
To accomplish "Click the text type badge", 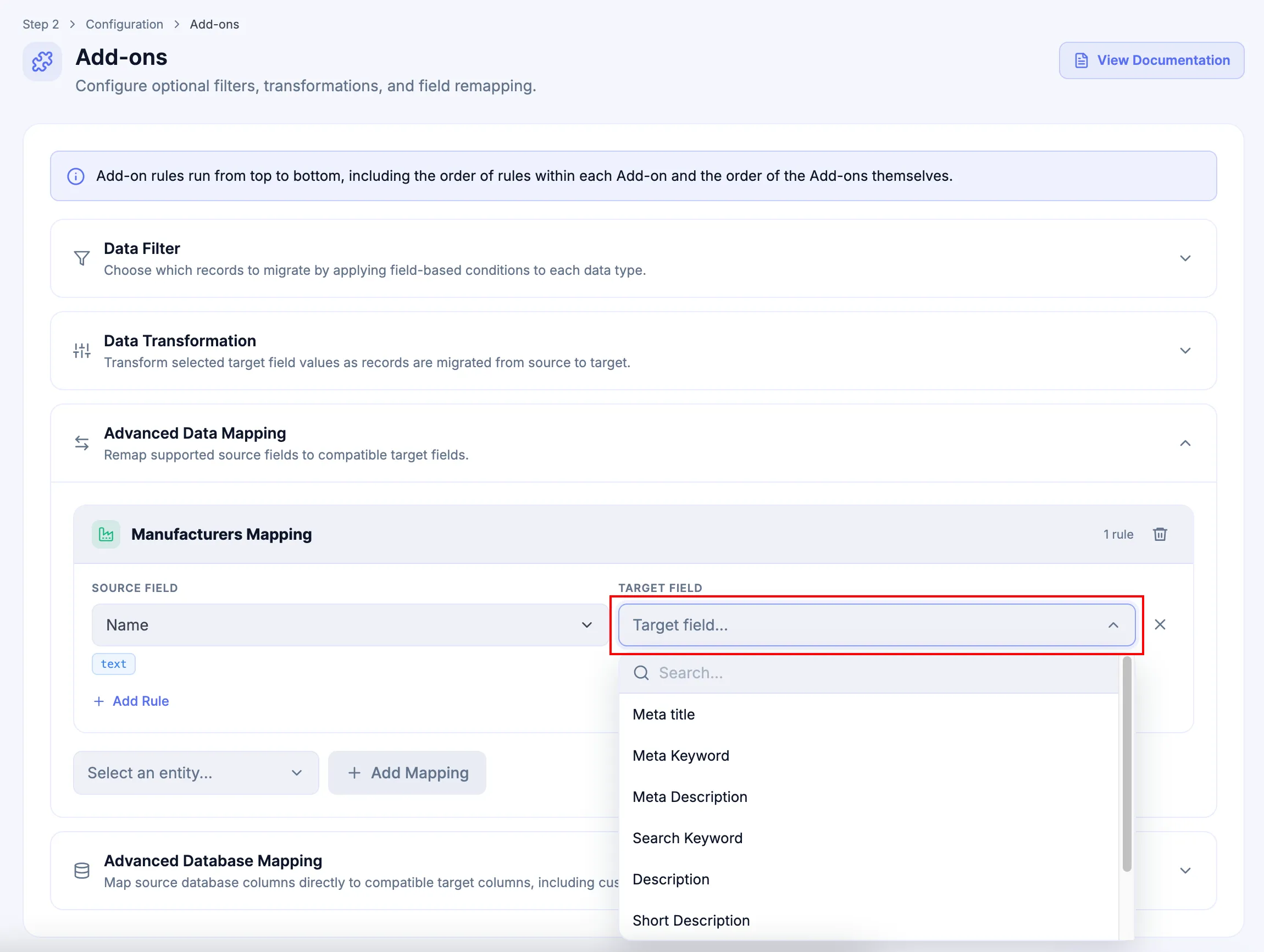I will click(x=114, y=664).
